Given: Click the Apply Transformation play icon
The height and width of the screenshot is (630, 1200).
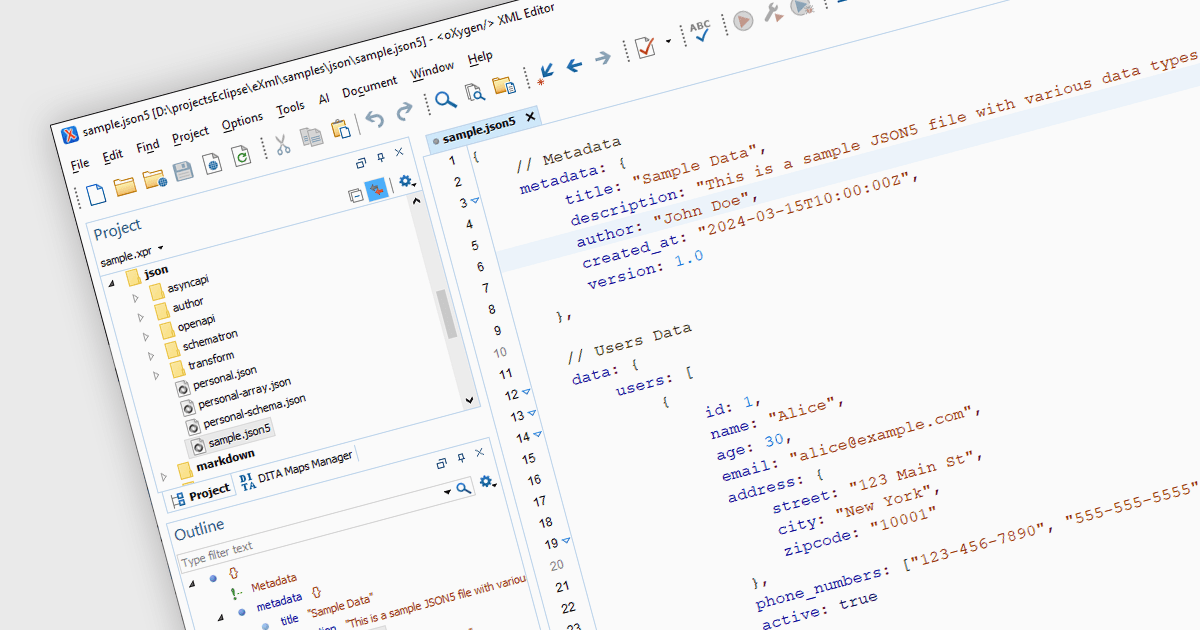Looking at the screenshot, I should (x=742, y=21).
